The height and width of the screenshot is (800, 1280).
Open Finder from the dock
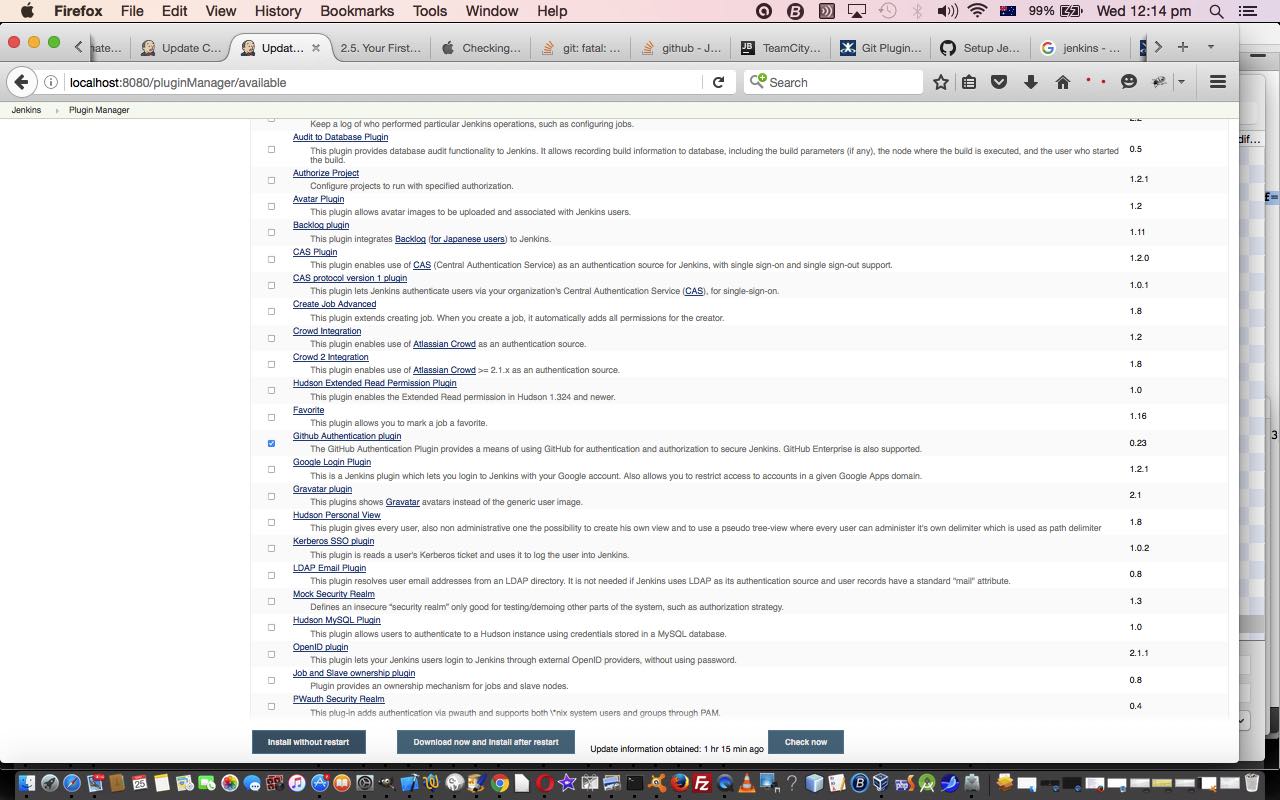coord(26,783)
